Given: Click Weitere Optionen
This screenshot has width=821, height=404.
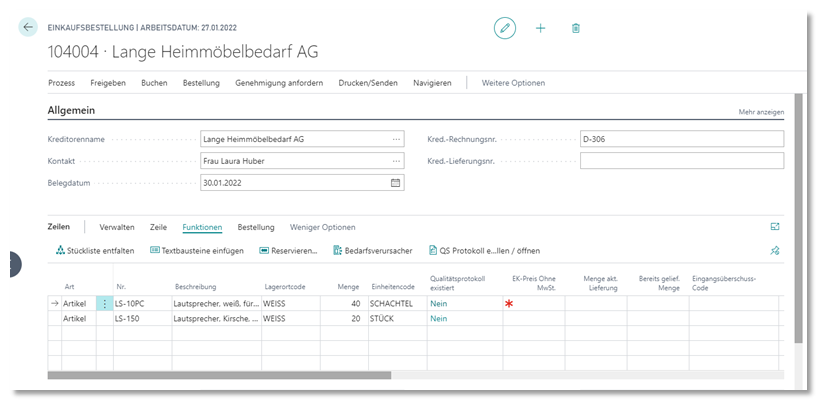Looking at the screenshot, I should click(513, 83).
